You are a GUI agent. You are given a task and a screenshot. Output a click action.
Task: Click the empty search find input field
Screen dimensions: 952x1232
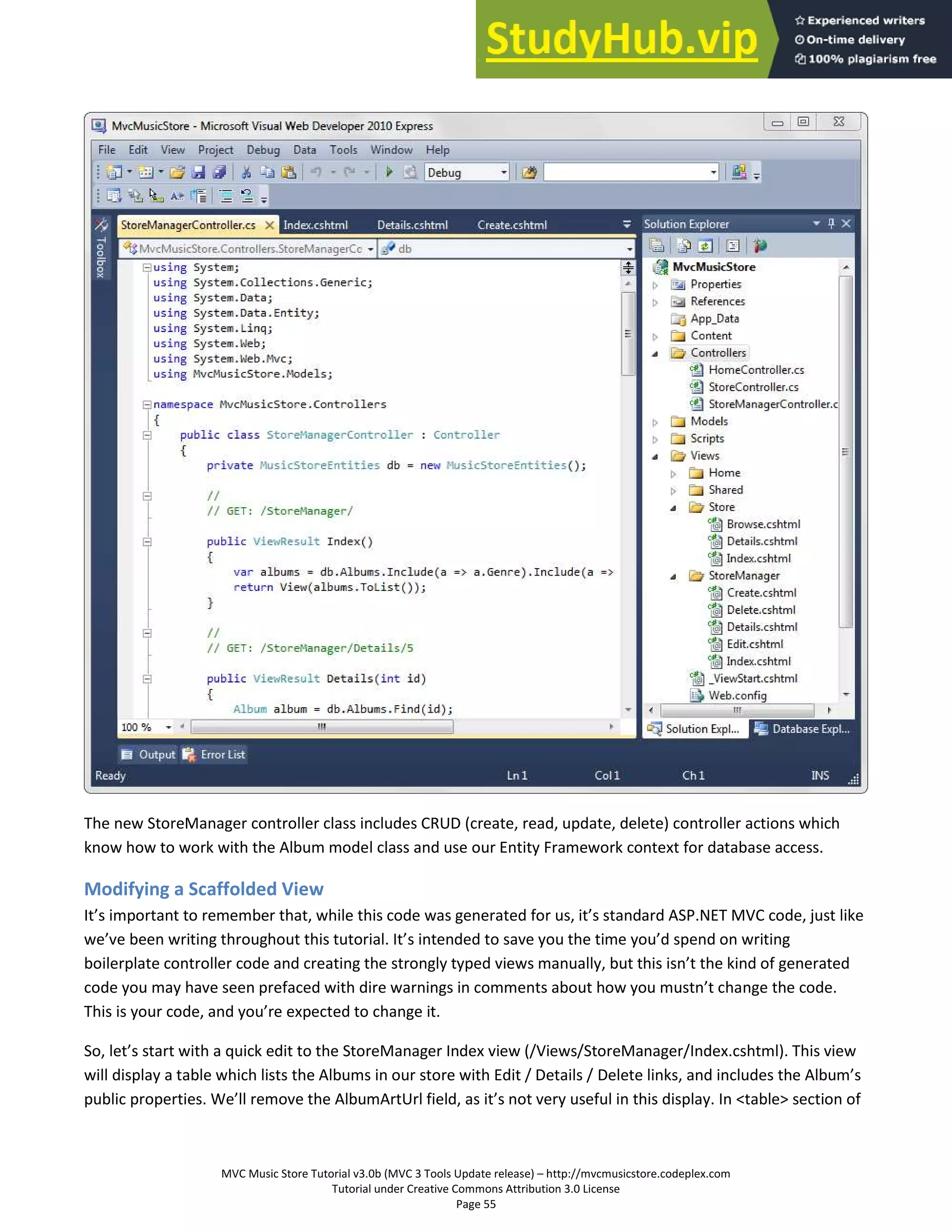(626, 172)
